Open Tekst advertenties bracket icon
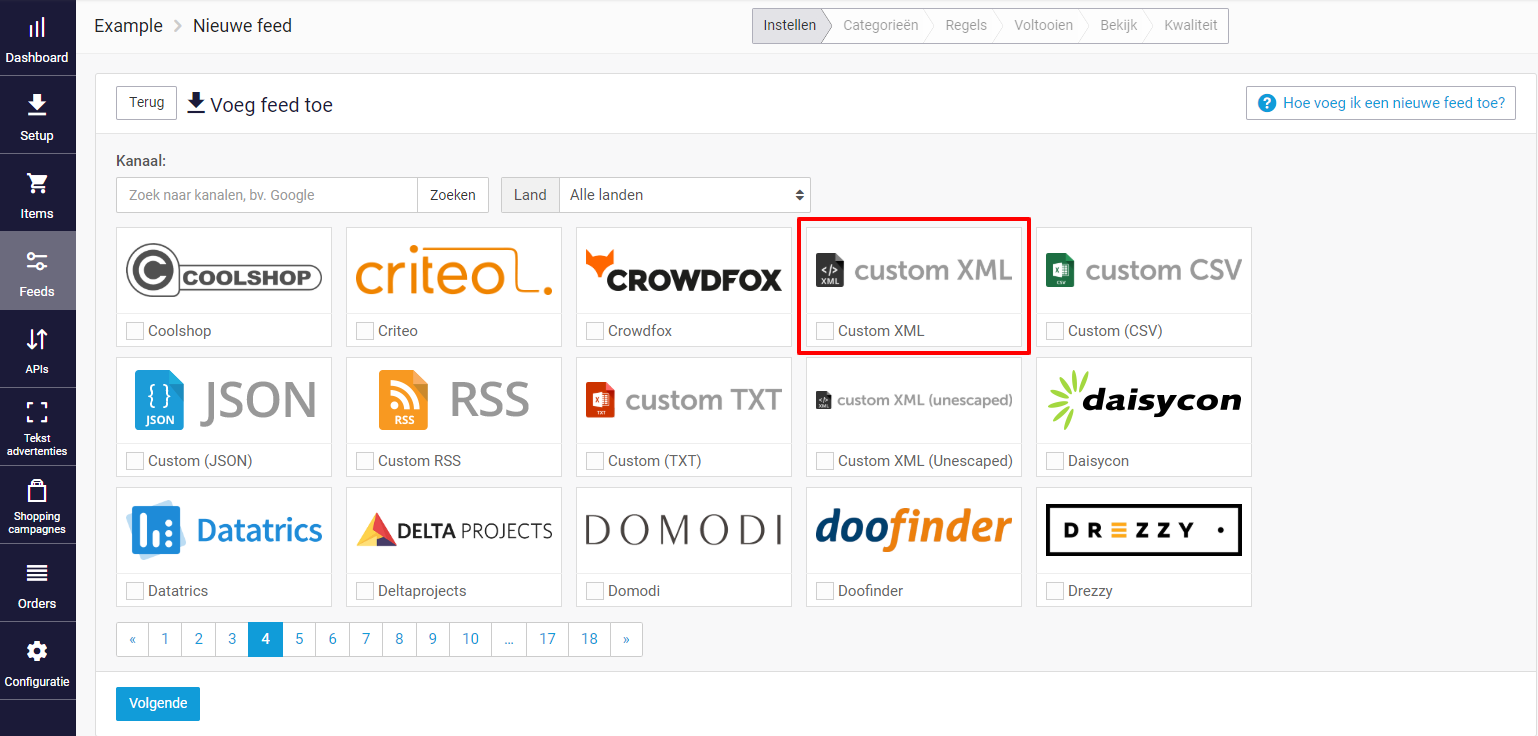1538x736 pixels. pos(37,412)
